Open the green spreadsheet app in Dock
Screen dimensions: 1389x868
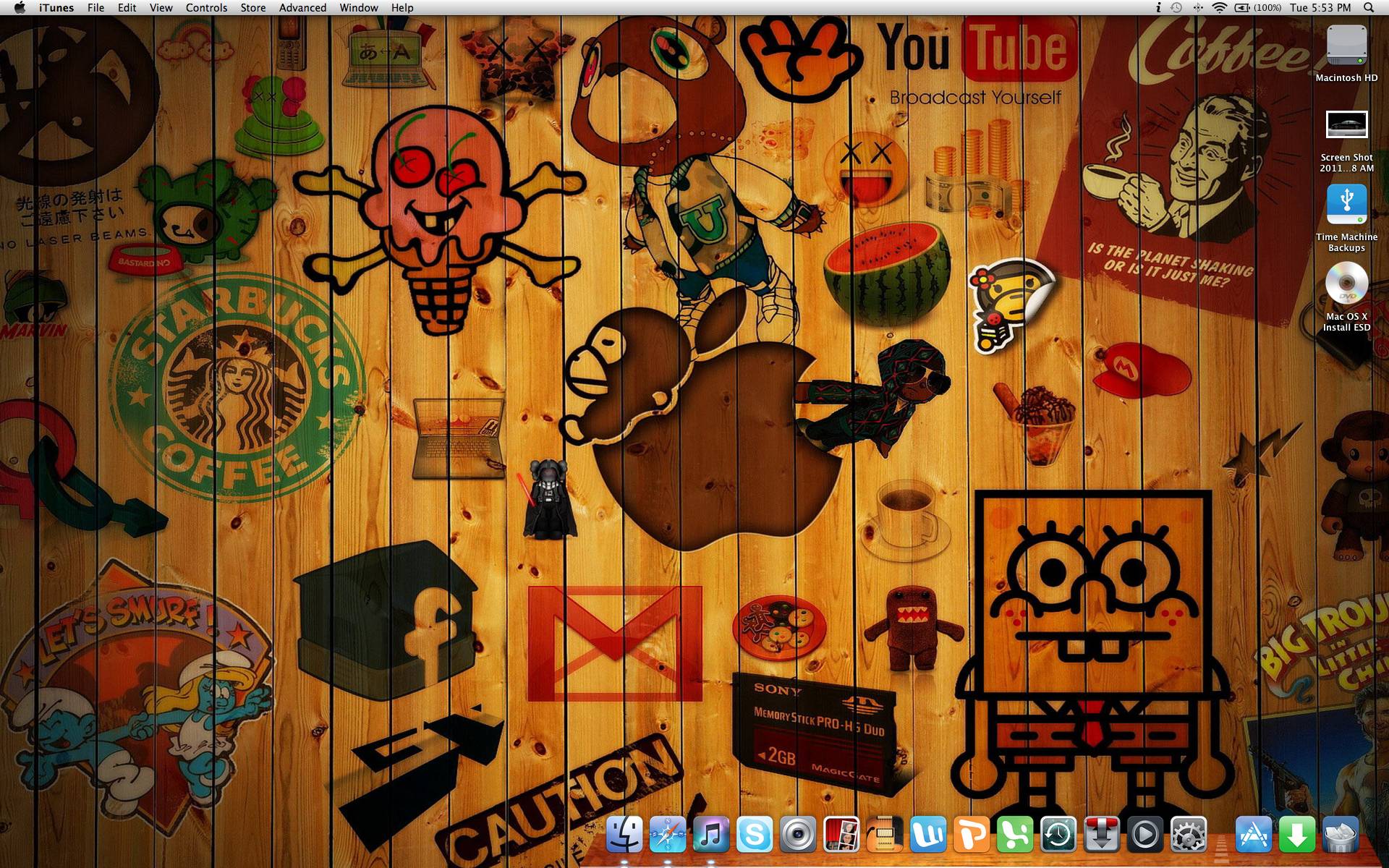tap(1014, 835)
